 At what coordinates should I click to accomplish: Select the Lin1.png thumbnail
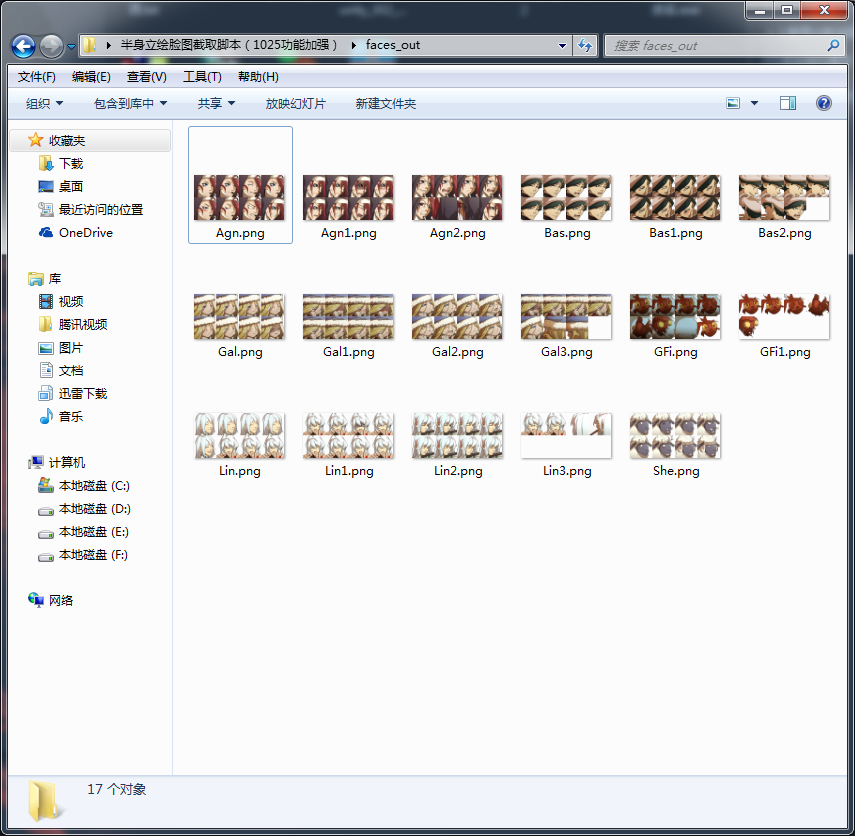[x=348, y=436]
